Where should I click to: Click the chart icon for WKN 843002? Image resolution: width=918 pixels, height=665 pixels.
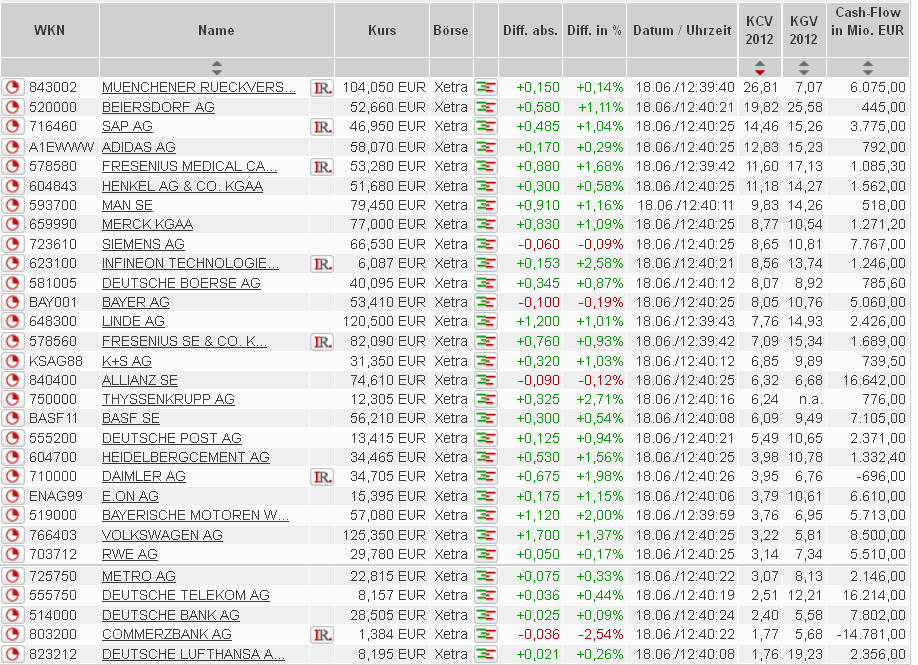coord(12,88)
